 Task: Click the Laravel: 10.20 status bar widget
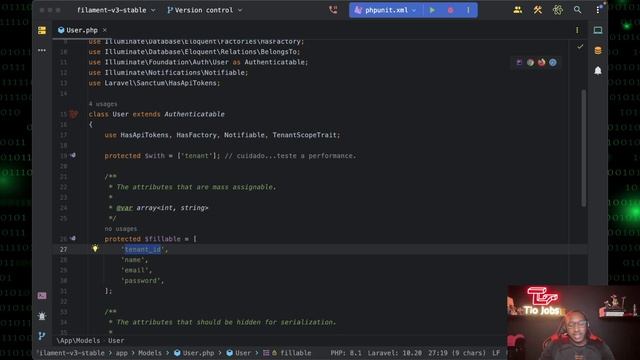pos(395,353)
